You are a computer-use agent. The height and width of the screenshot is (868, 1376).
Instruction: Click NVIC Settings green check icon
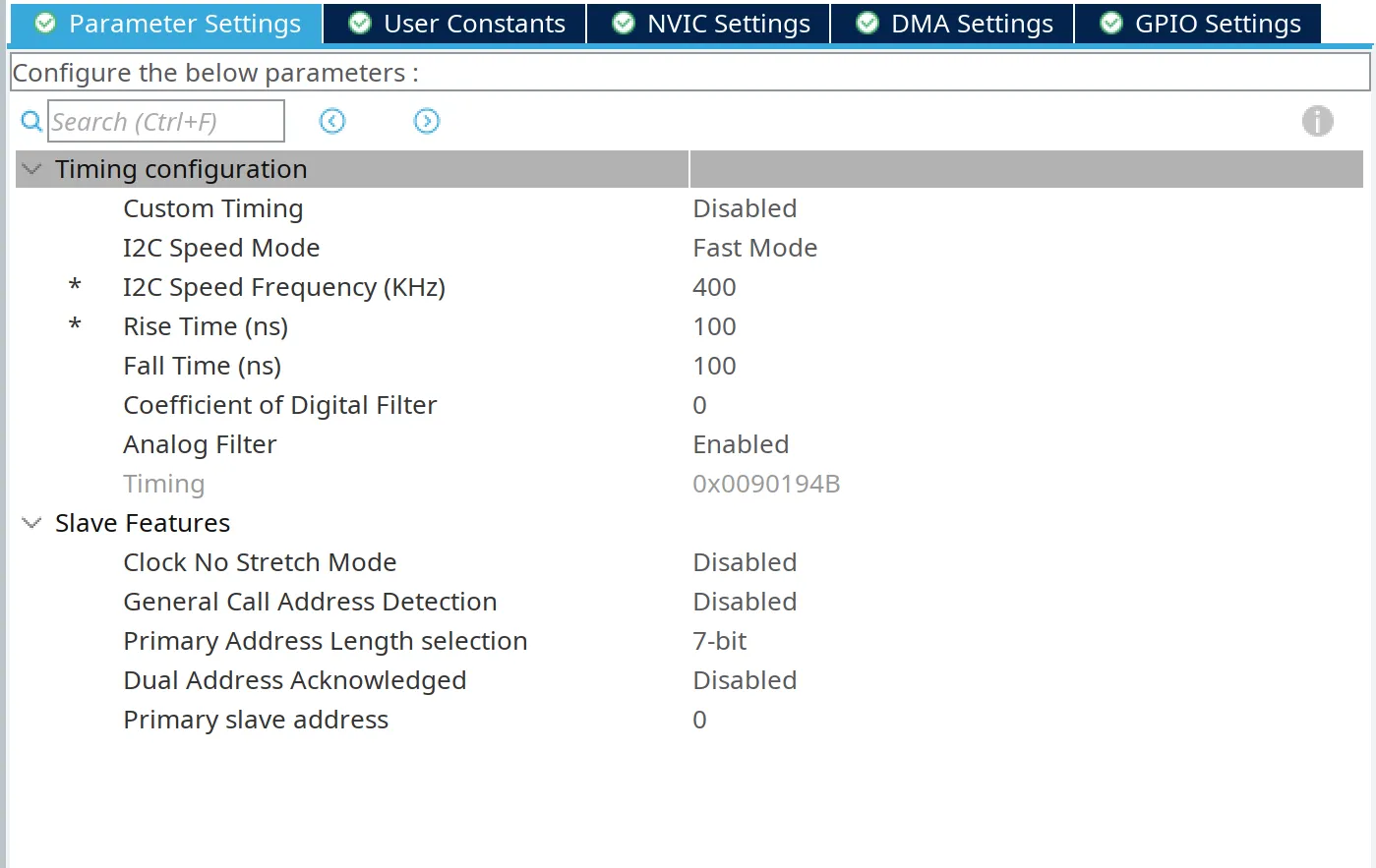click(624, 23)
